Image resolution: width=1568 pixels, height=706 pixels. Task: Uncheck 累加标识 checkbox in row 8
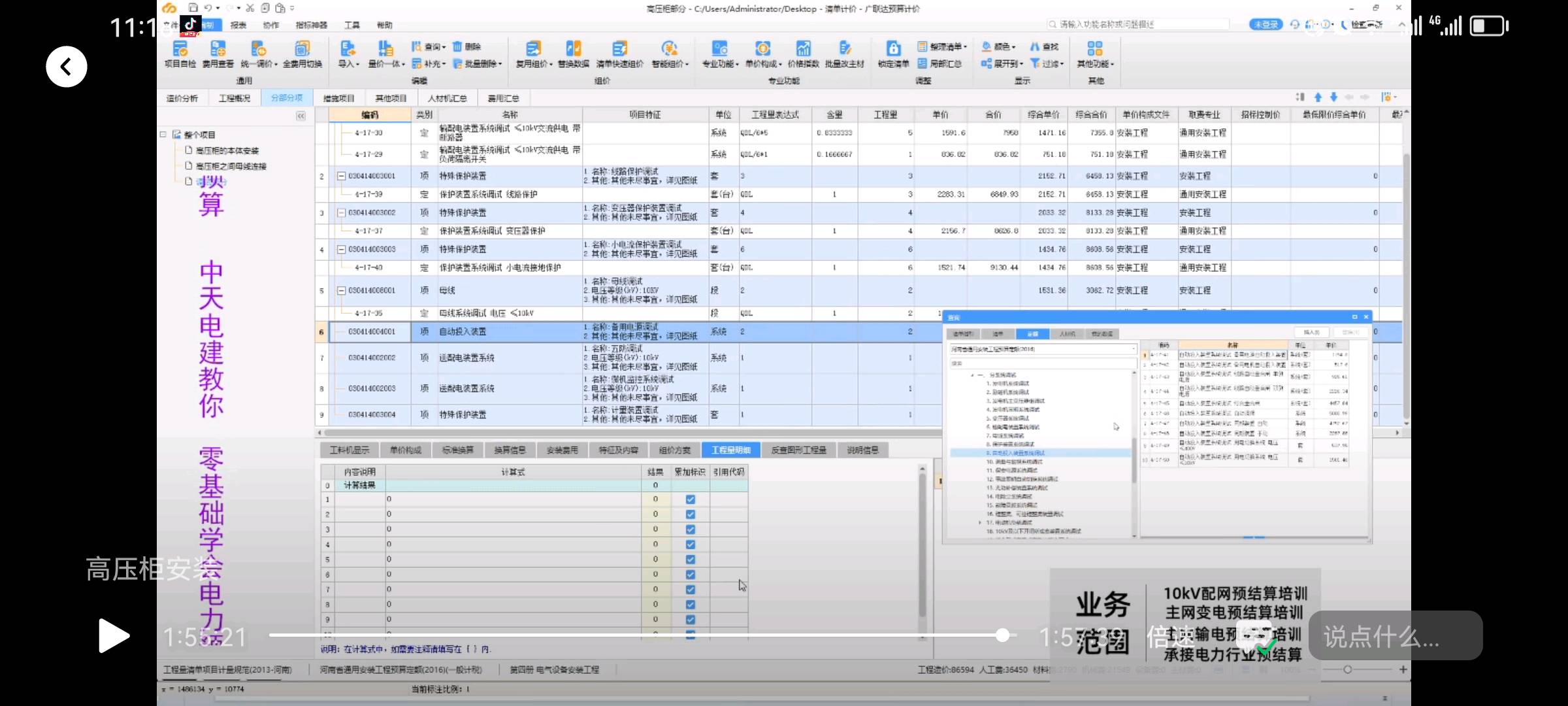(691, 605)
